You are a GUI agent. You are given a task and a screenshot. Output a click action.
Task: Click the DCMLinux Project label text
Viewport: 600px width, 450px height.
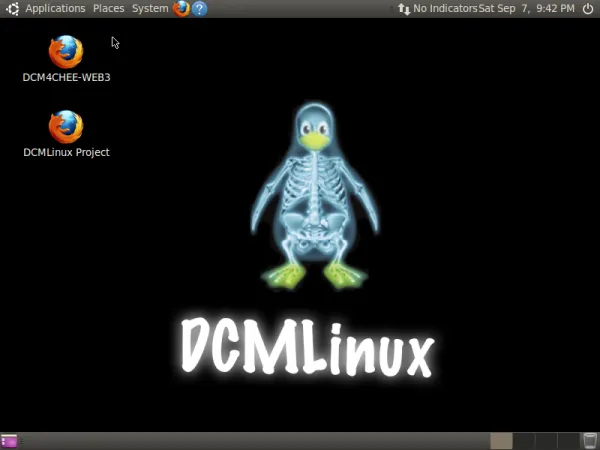66,152
